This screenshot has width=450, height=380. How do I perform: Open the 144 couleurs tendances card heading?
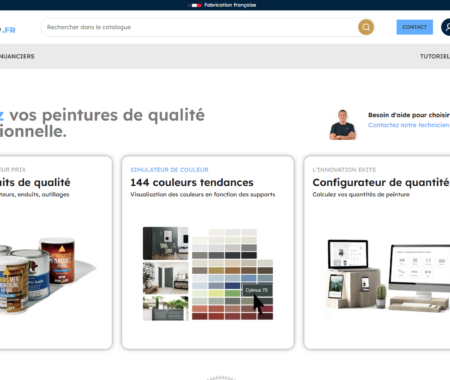pos(192,182)
